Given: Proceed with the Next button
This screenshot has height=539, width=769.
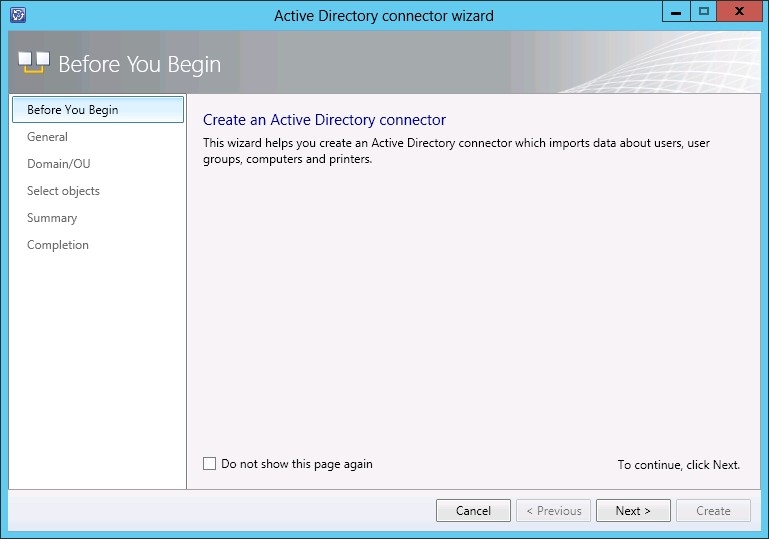Looking at the screenshot, I should 633,511.
